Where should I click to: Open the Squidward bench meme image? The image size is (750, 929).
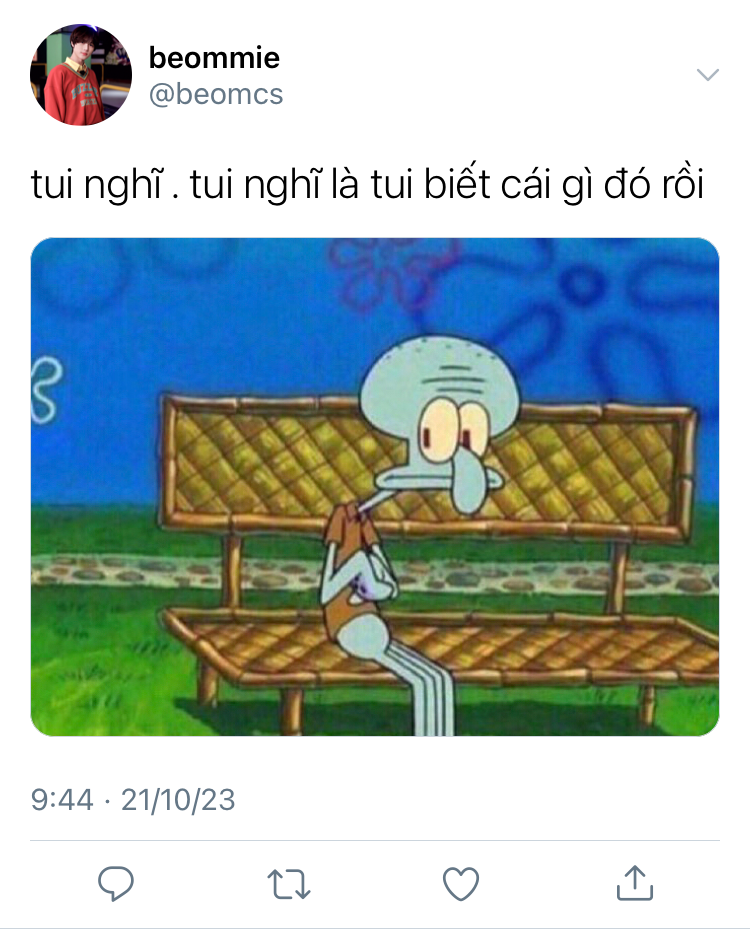374,486
